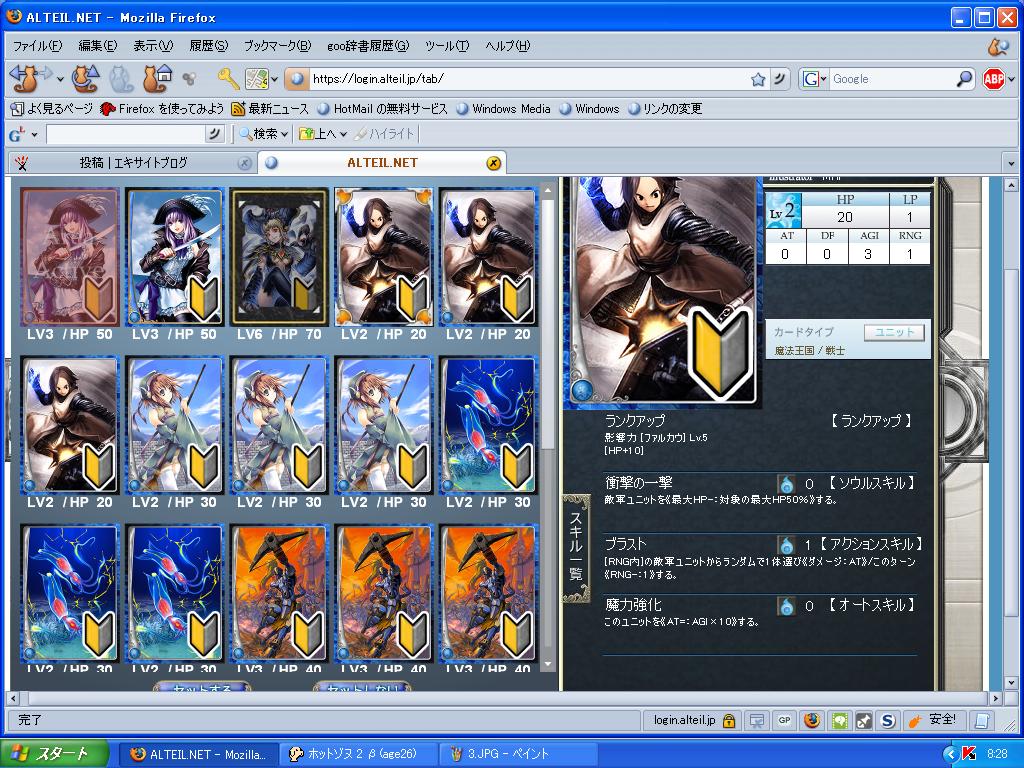Viewport: 1024px width, 768px height.
Task: Open the 履歴(S) menu
Action: pos(209,46)
